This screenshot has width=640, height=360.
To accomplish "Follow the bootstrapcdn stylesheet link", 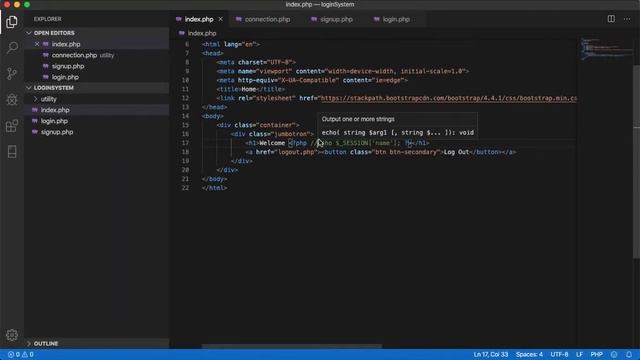I will pyautogui.click(x=449, y=98).
